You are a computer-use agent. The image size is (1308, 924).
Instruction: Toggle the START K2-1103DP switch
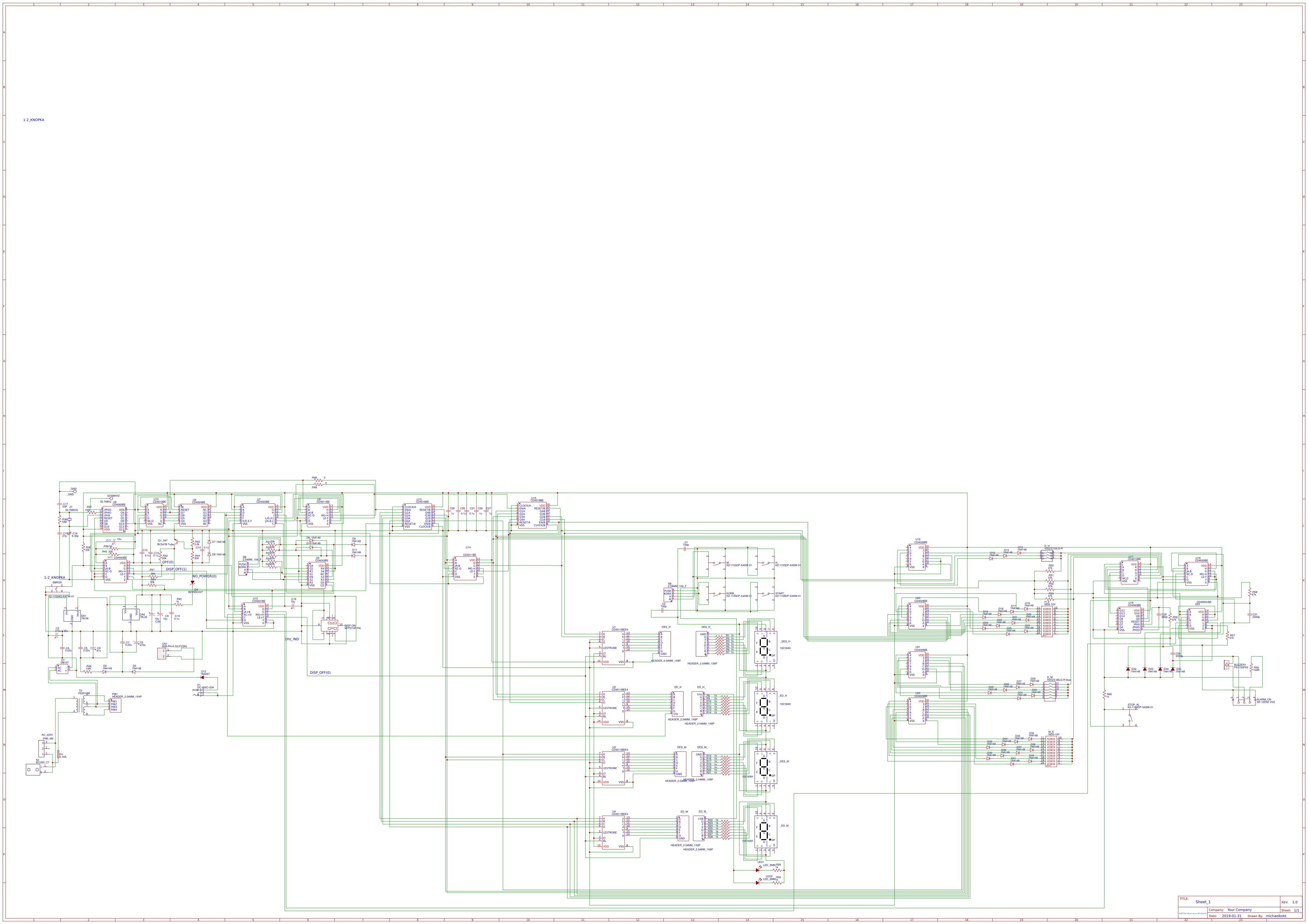pyautogui.click(x=766, y=594)
